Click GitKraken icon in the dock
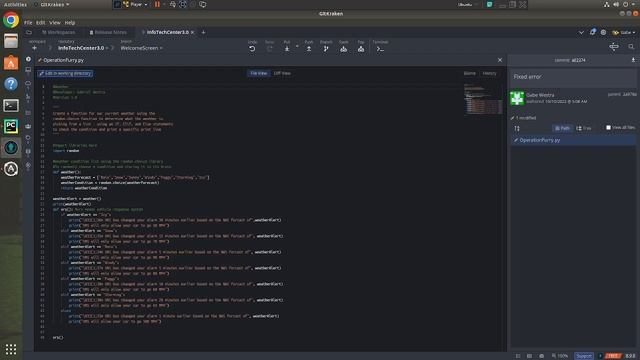The image size is (640, 360). pos(11,147)
